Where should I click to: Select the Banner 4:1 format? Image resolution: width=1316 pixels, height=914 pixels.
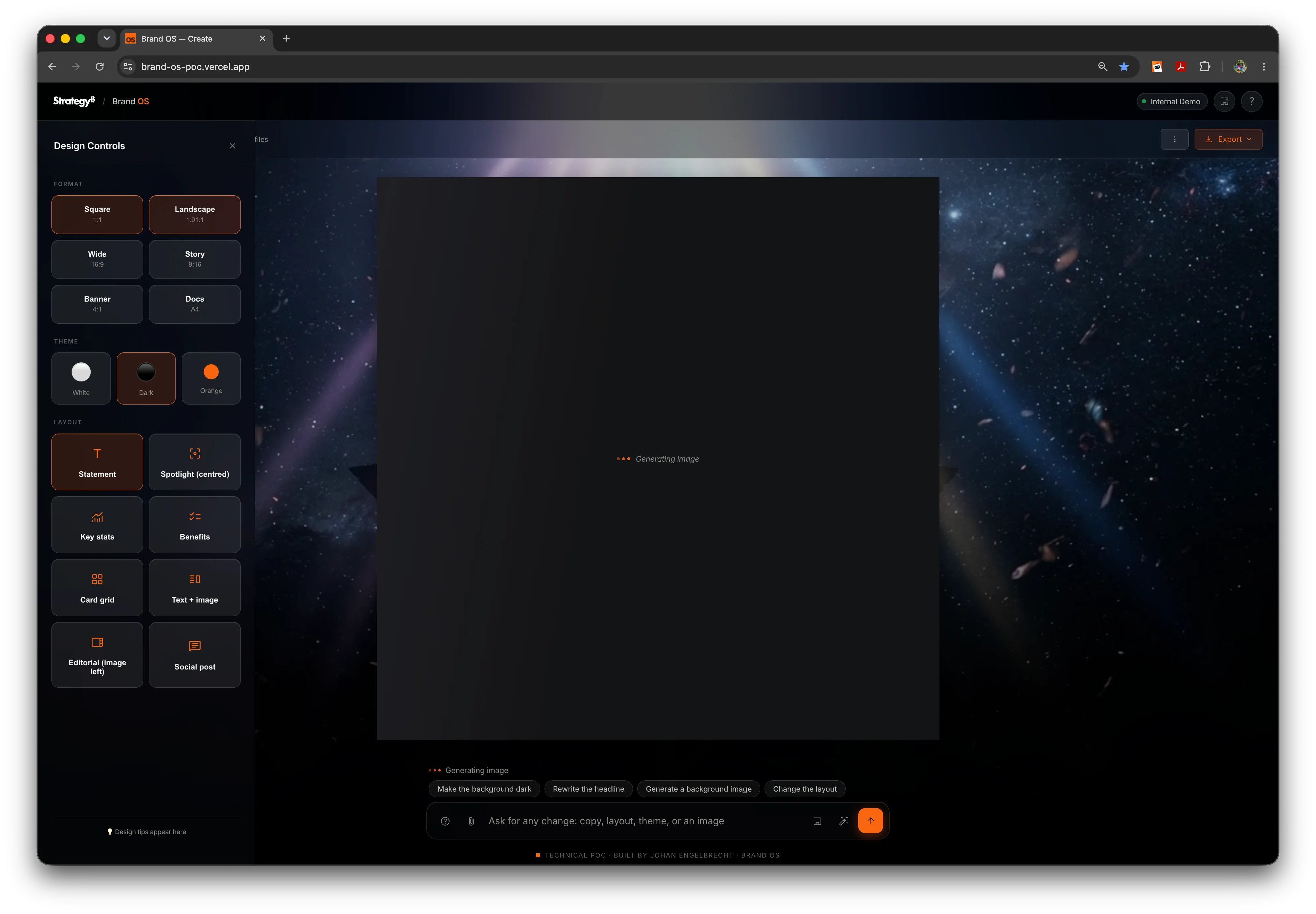click(97, 304)
